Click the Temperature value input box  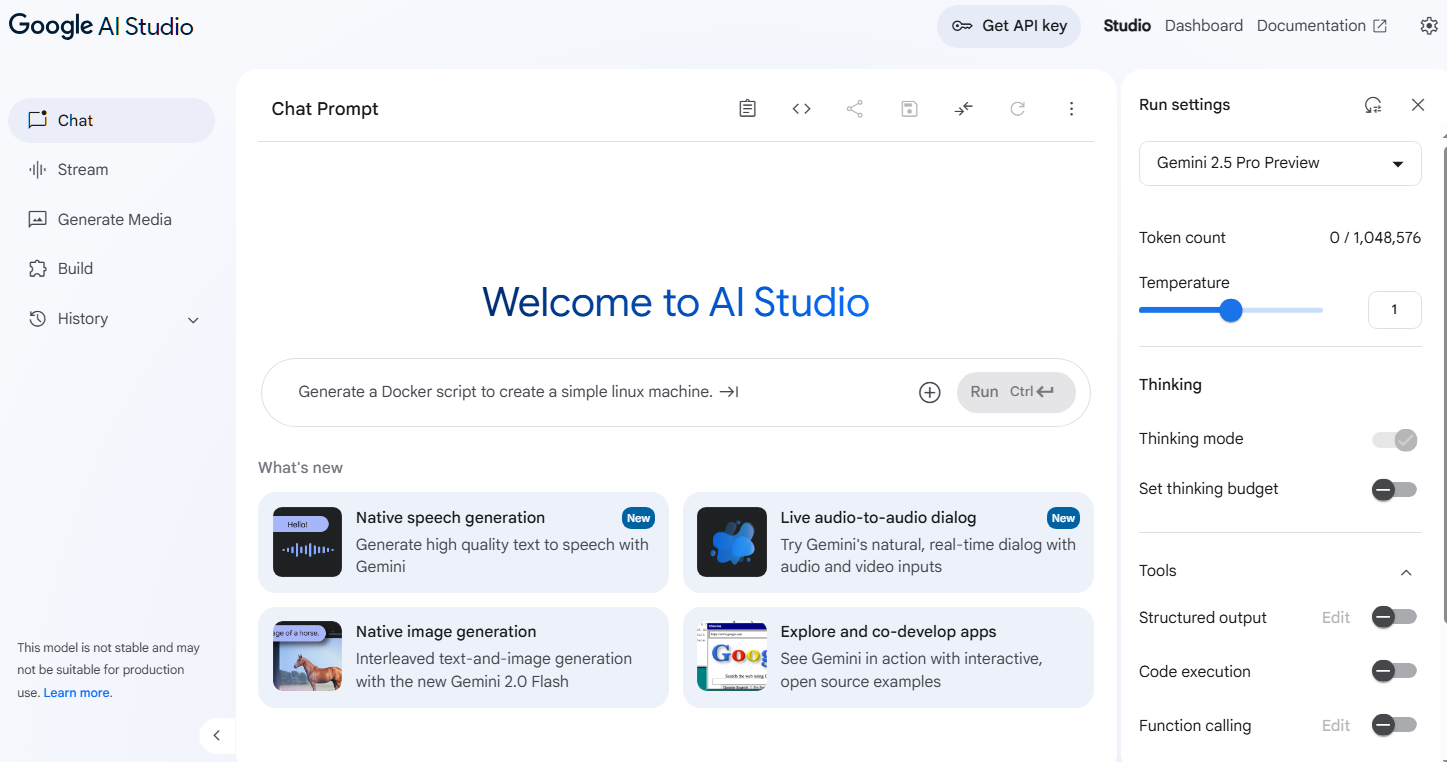point(1394,310)
